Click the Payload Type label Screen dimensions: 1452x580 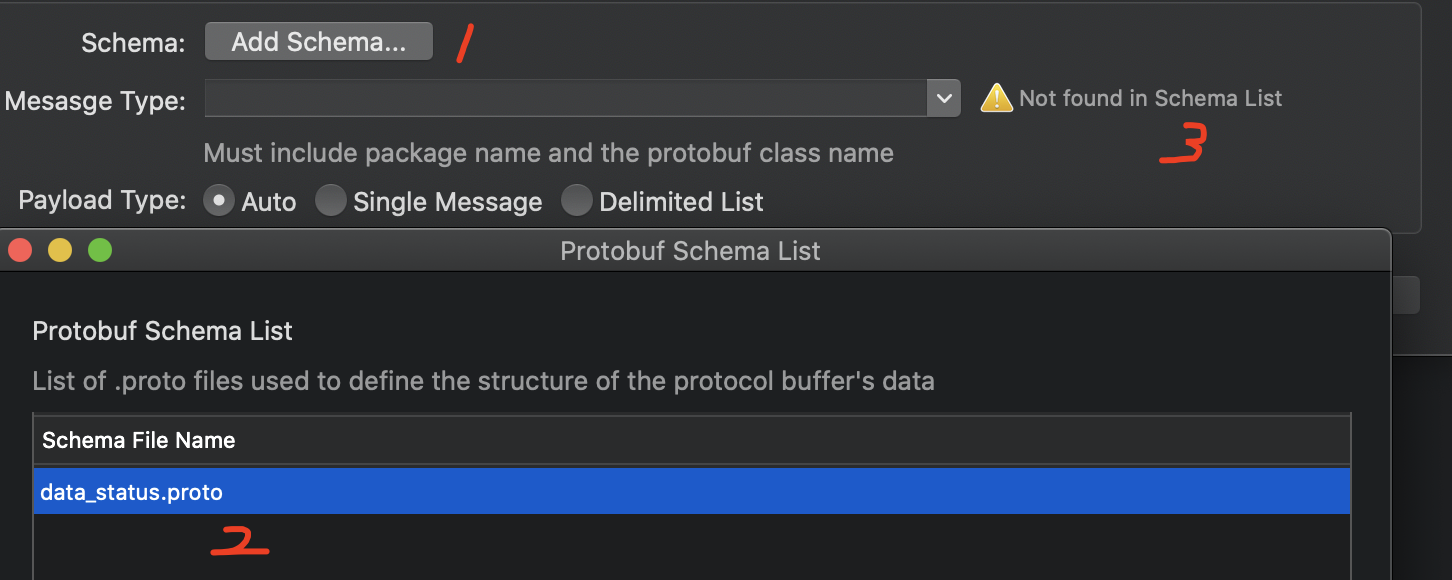point(100,200)
